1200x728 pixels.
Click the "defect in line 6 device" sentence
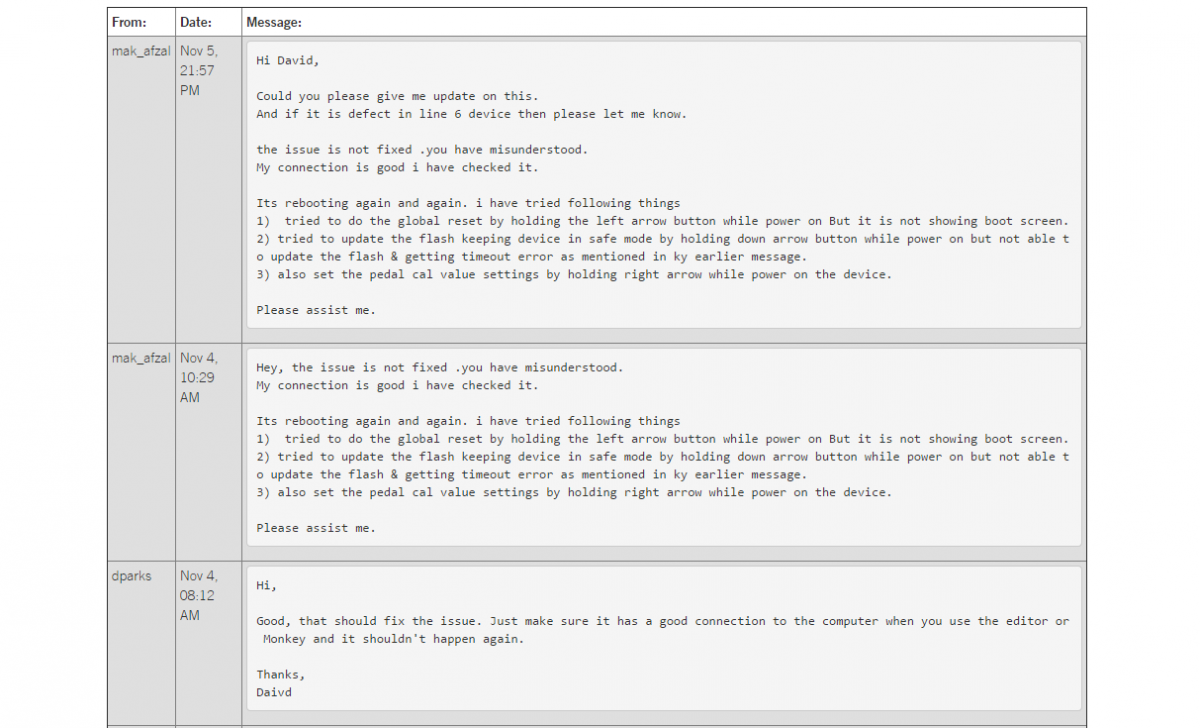[471, 114]
